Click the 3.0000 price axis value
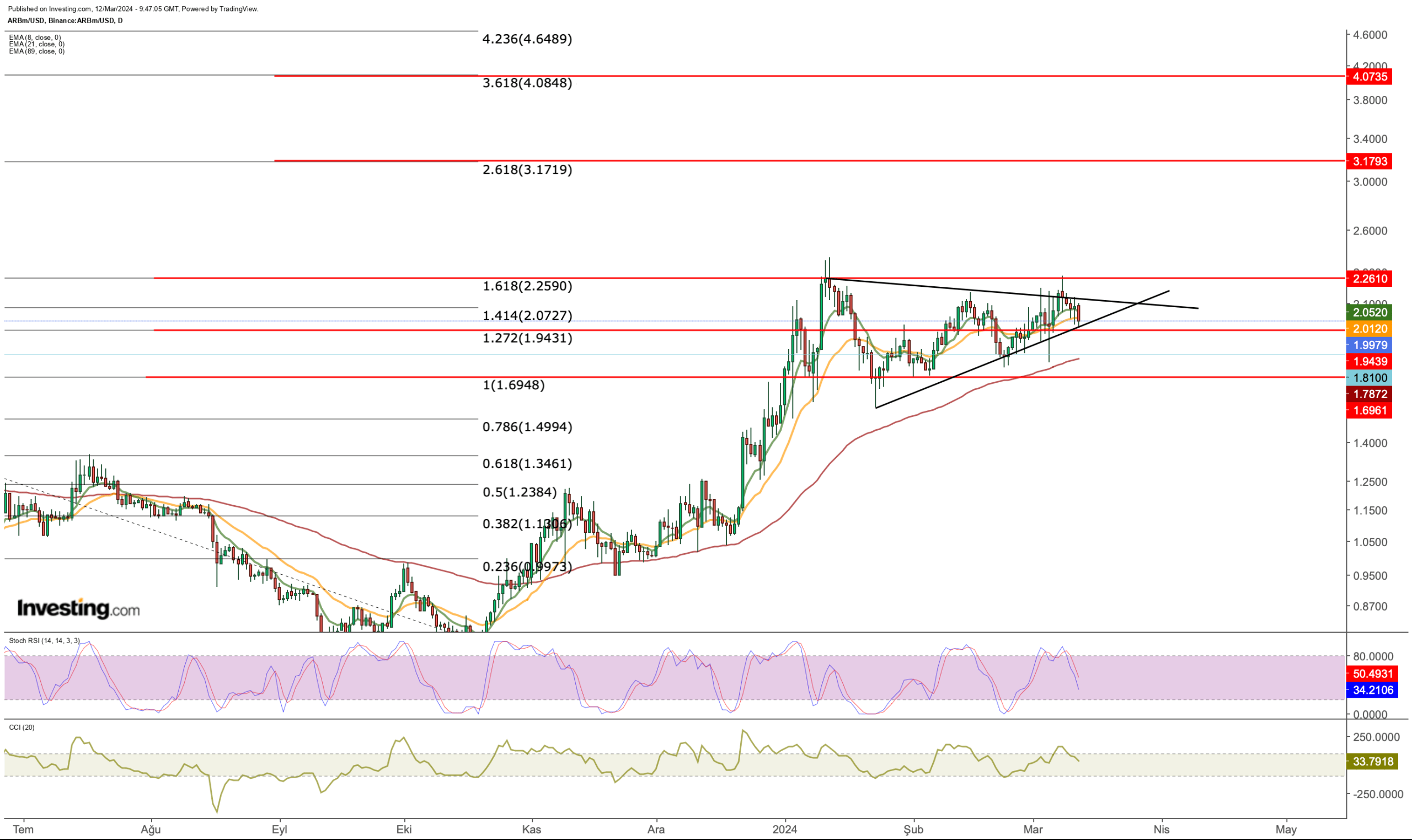Image resolution: width=1412 pixels, height=840 pixels. [1370, 181]
